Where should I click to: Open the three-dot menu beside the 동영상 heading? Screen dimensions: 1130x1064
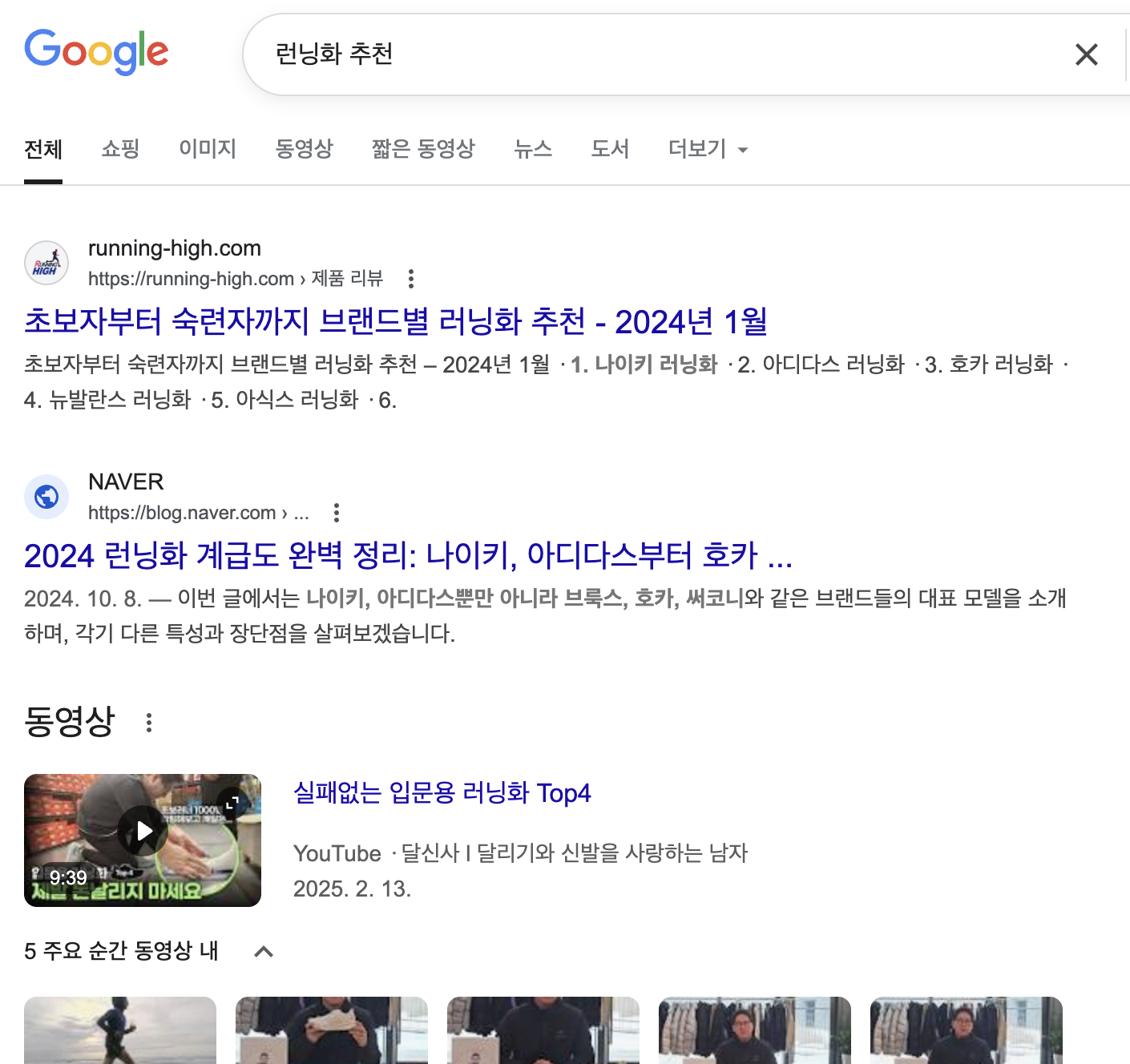point(149,723)
